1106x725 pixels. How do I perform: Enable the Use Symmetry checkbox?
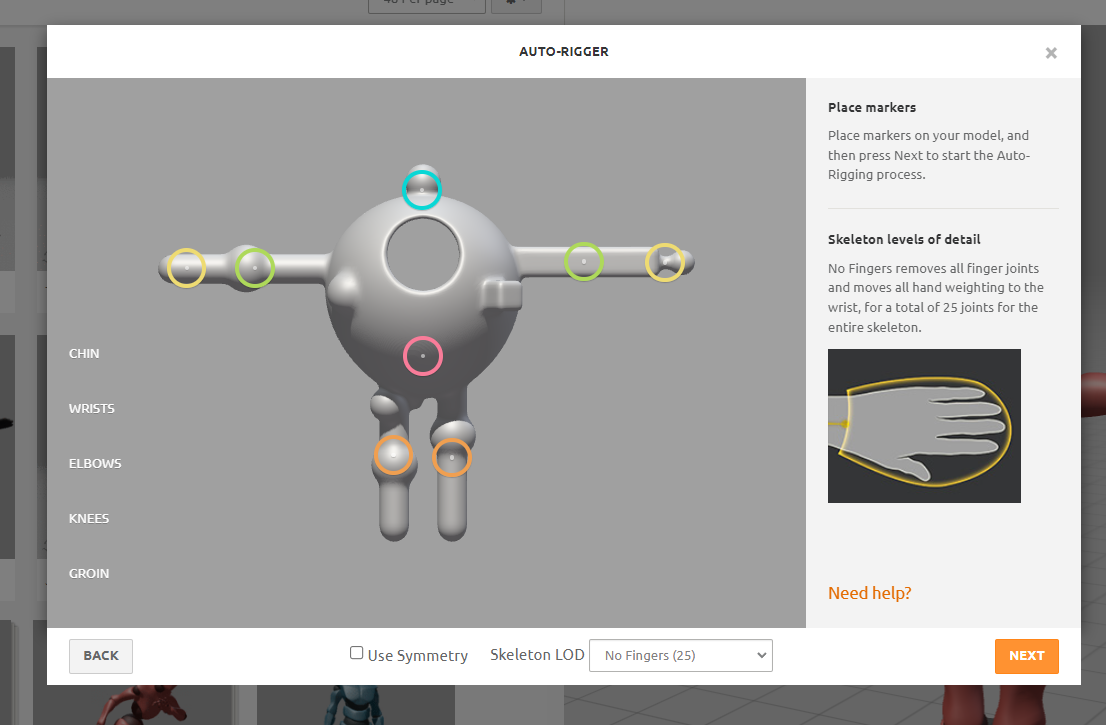(356, 652)
